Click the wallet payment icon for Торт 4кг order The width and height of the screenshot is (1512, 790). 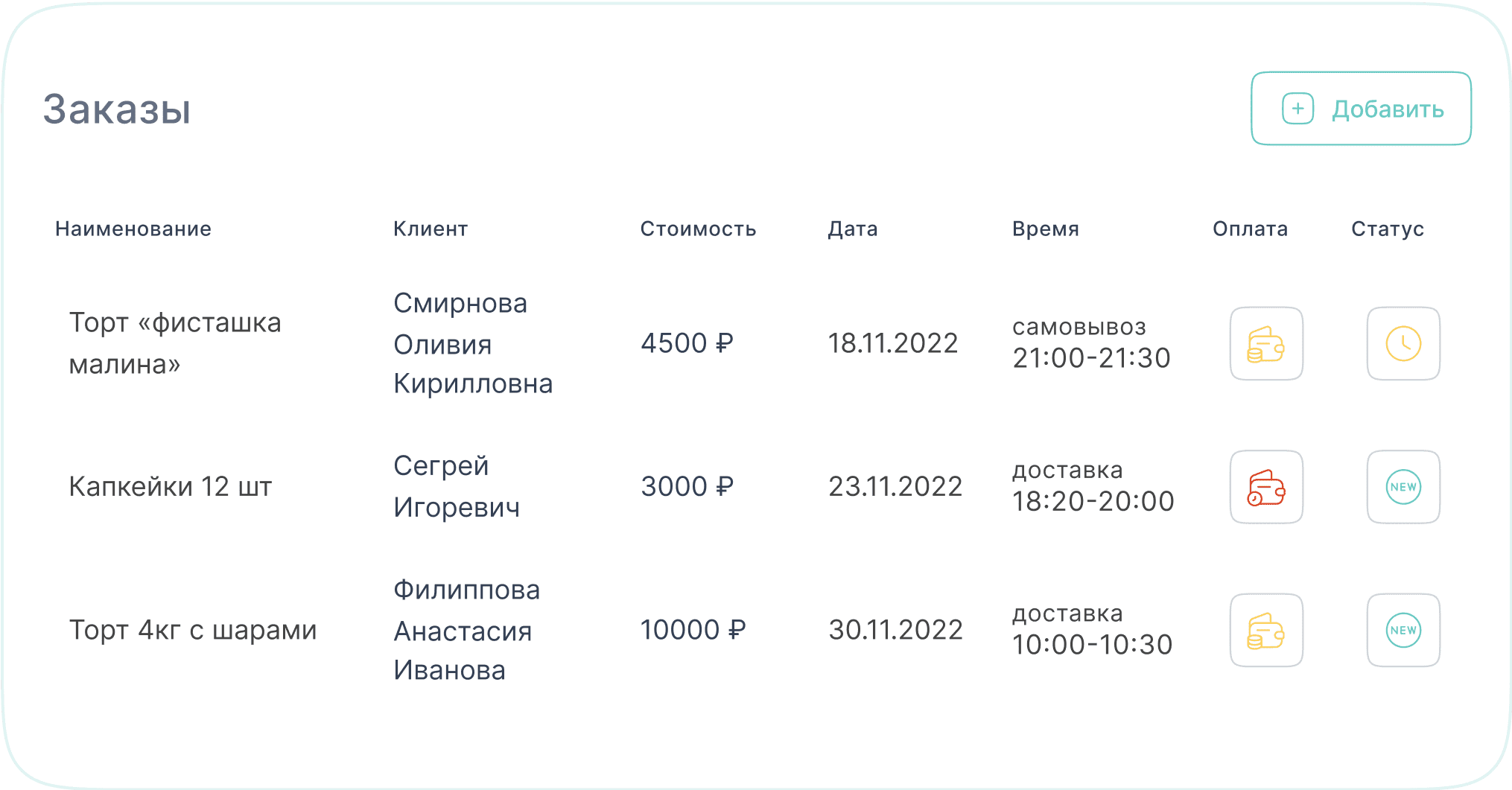click(1265, 630)
